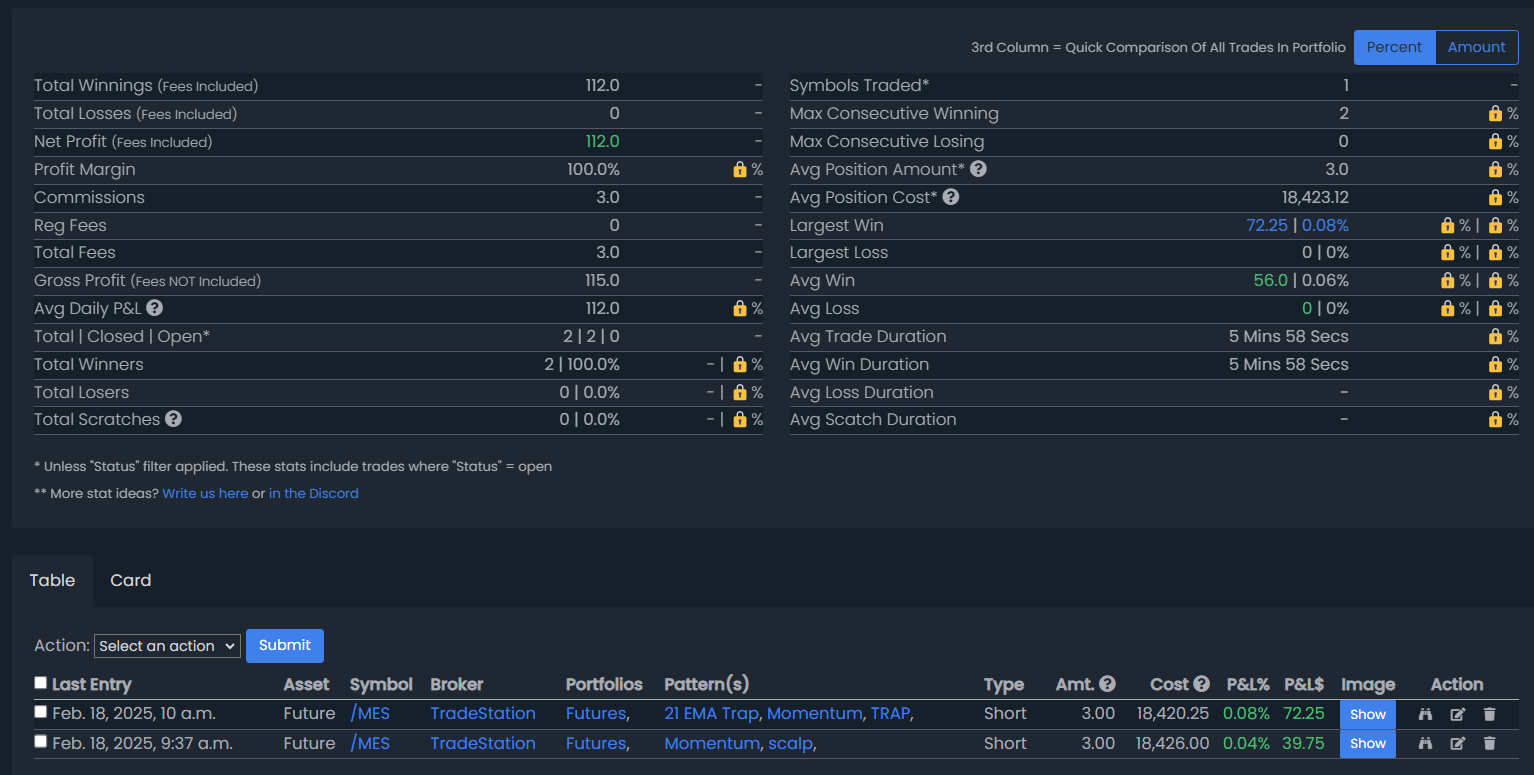Viewport: 1534px width, 775px height.
Task: Open the 'in the Discord' link
Action: click(x=313, y=493)
